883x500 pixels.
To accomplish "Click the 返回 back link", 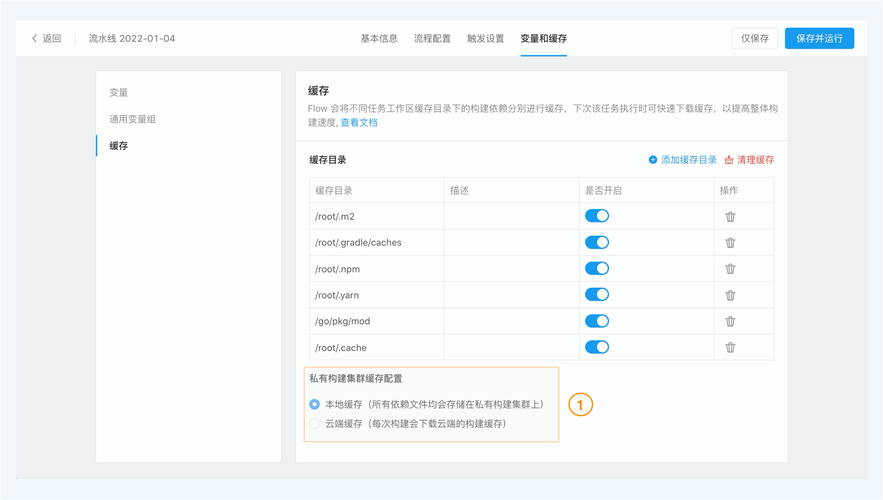I will (52, 38).
